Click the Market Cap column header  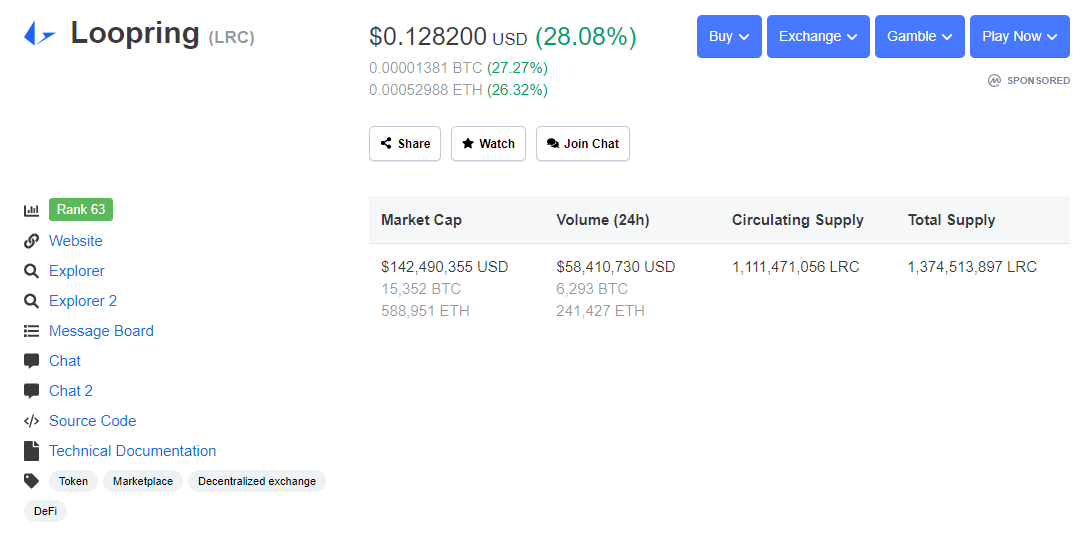421,220
